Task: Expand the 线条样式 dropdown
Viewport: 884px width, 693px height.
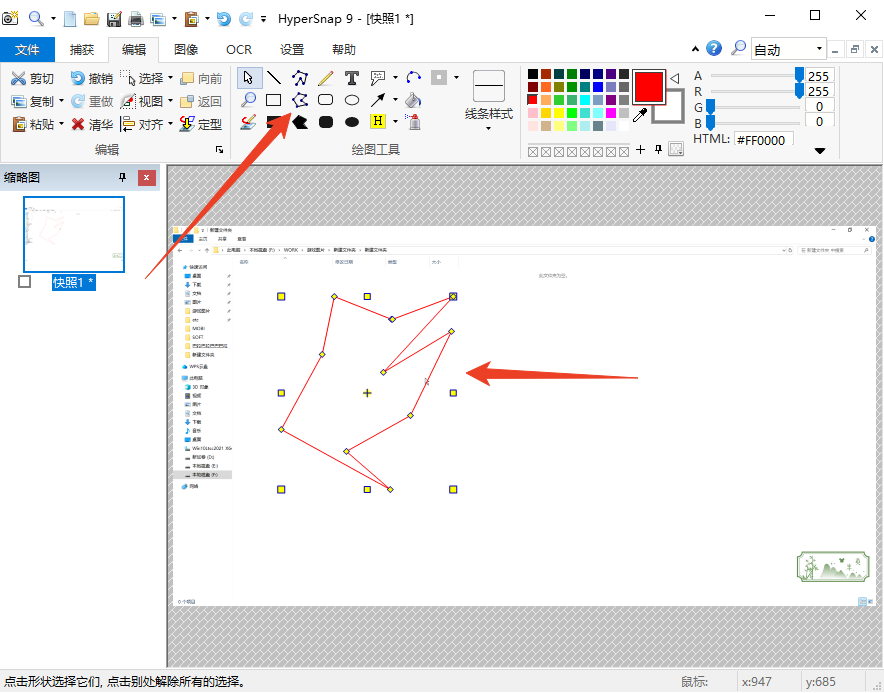Action: tap(488, 127)
